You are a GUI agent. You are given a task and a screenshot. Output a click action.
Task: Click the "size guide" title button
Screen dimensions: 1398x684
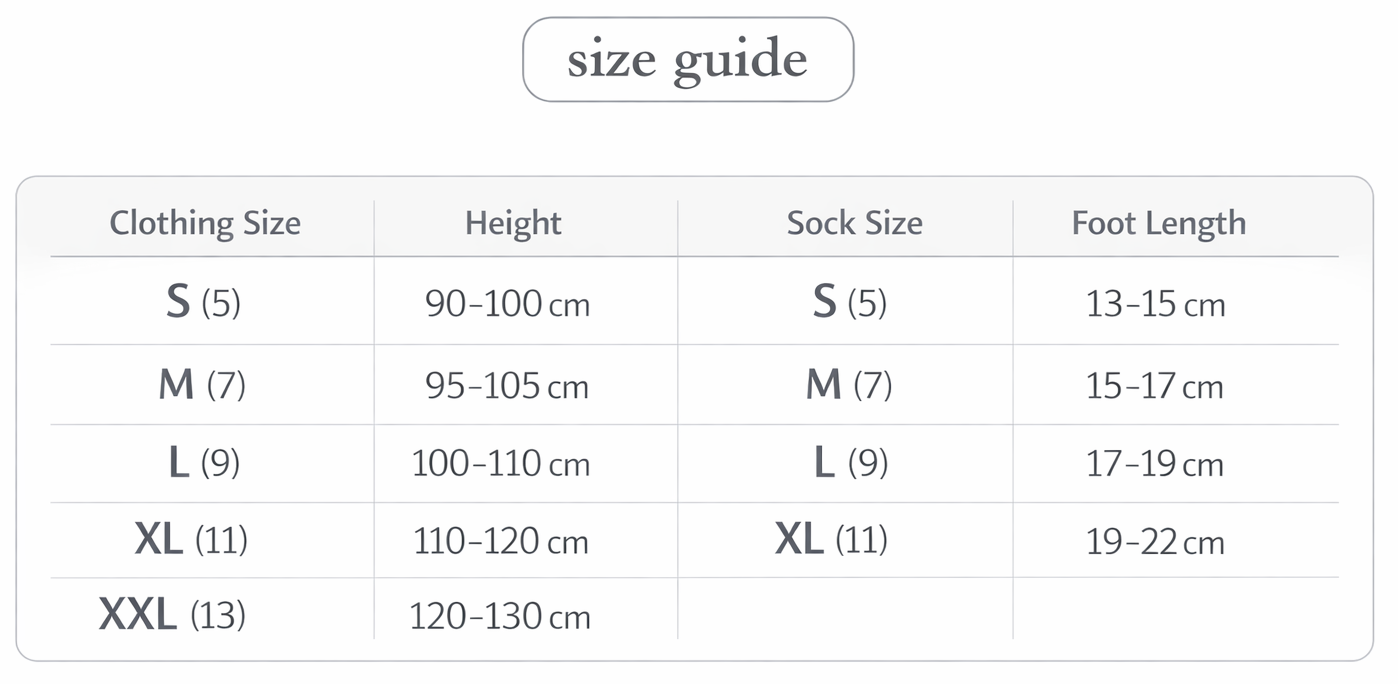pyautogui.click(x=688, y=59)
